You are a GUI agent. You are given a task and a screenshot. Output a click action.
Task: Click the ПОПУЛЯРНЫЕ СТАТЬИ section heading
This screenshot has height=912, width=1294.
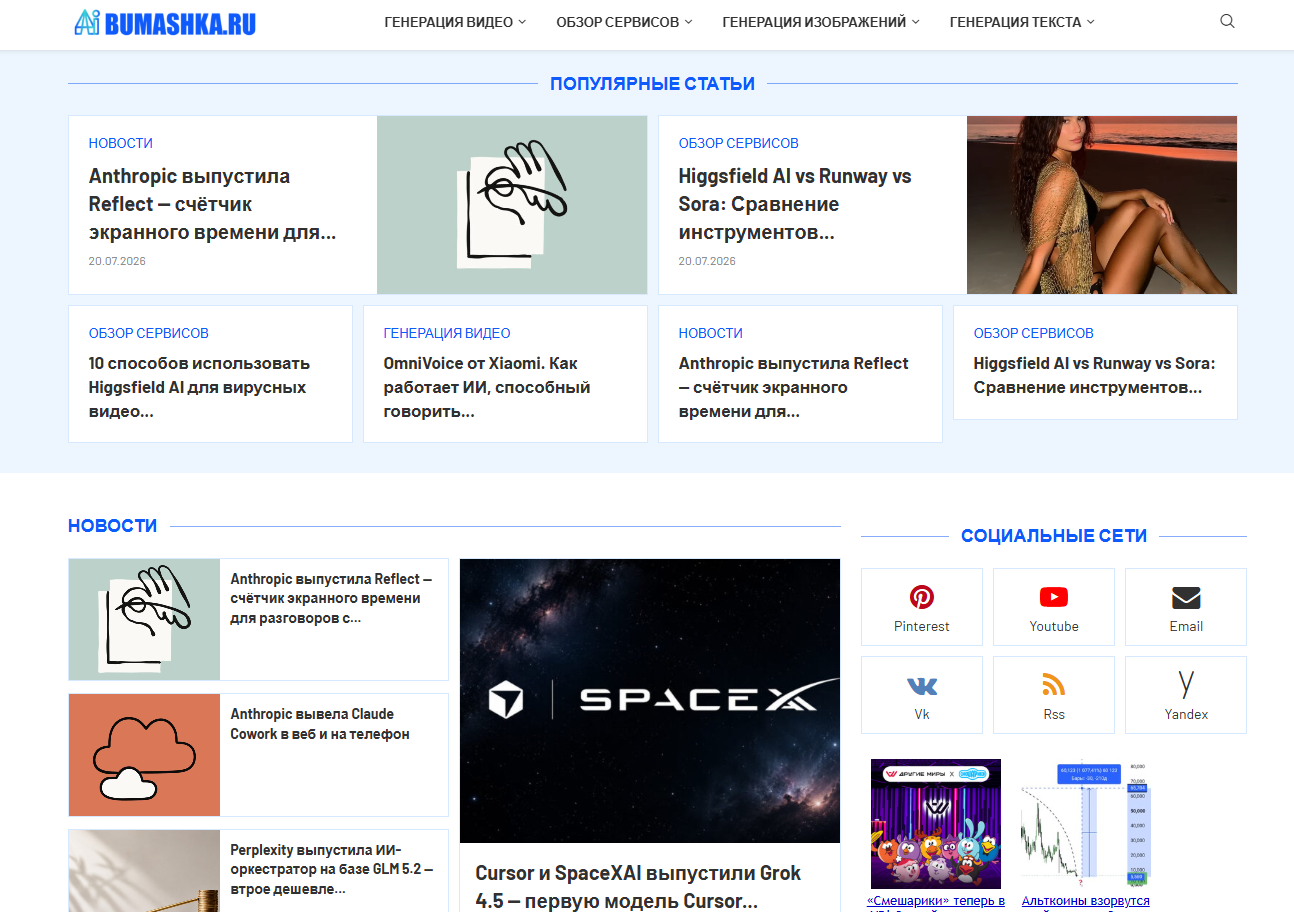coord(652,84)
